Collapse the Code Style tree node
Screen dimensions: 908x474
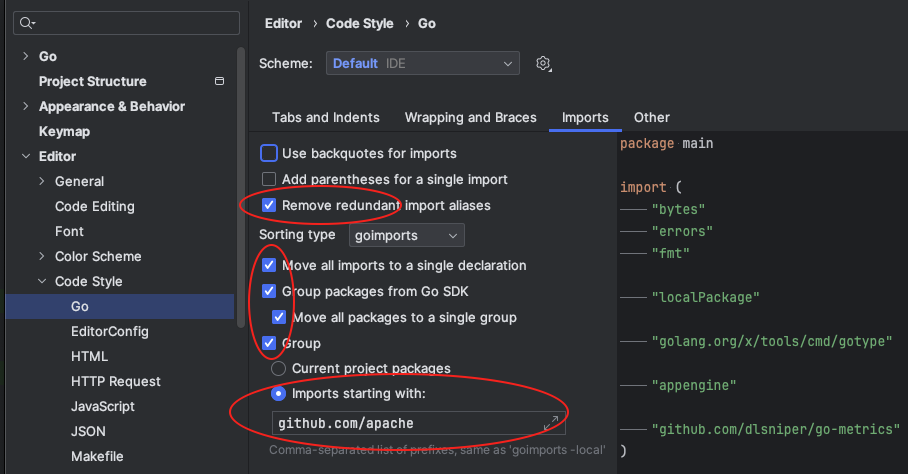[x=42, y=282]
